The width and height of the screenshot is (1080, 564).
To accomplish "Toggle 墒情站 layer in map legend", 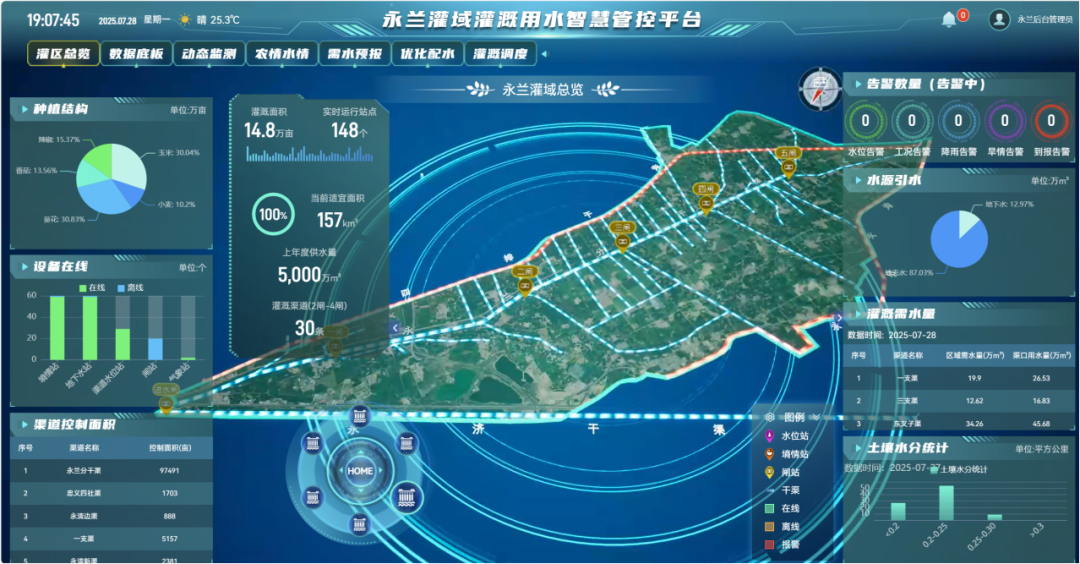I will 787,454.
